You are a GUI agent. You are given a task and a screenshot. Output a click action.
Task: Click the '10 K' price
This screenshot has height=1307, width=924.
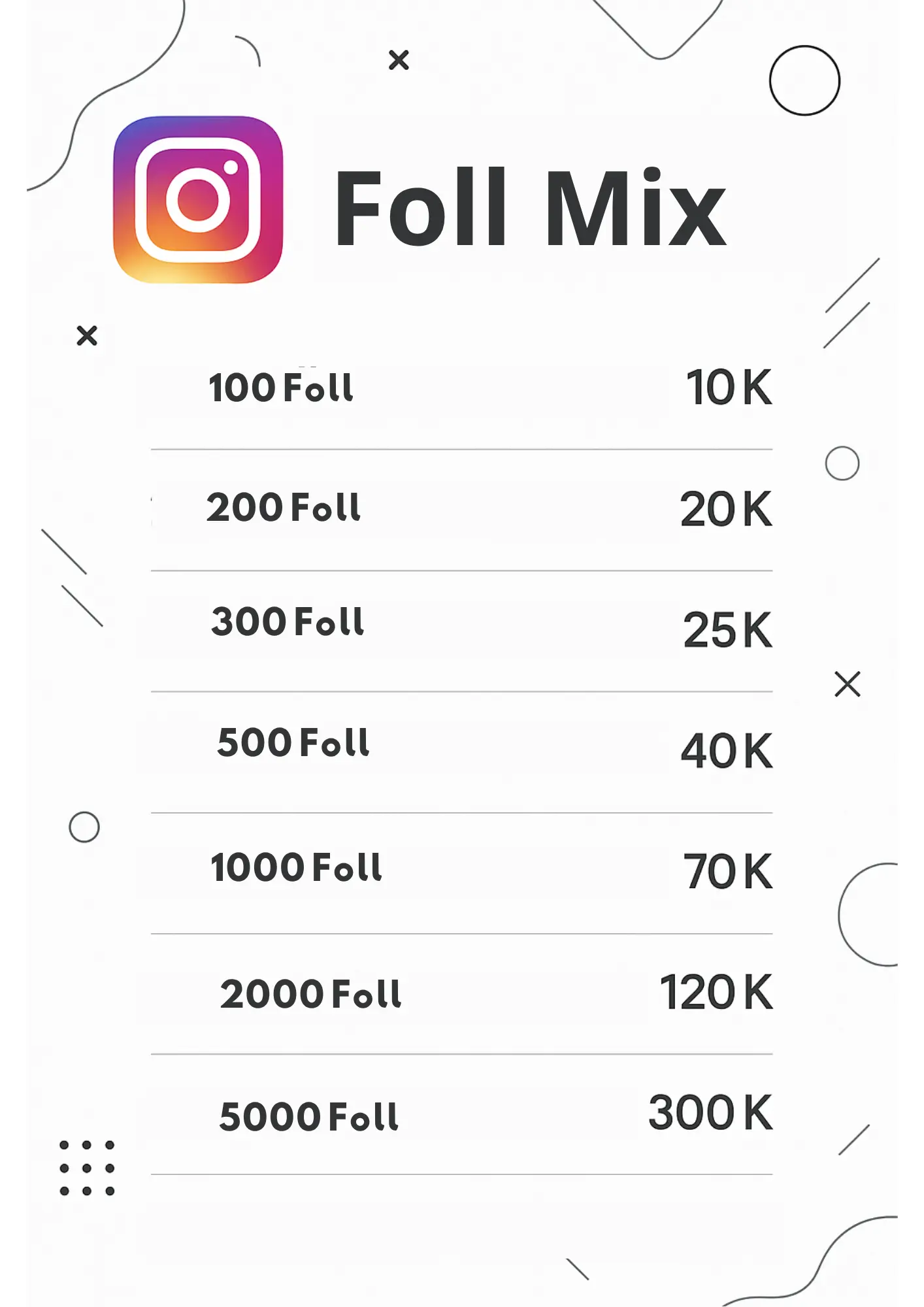[729, 388]
